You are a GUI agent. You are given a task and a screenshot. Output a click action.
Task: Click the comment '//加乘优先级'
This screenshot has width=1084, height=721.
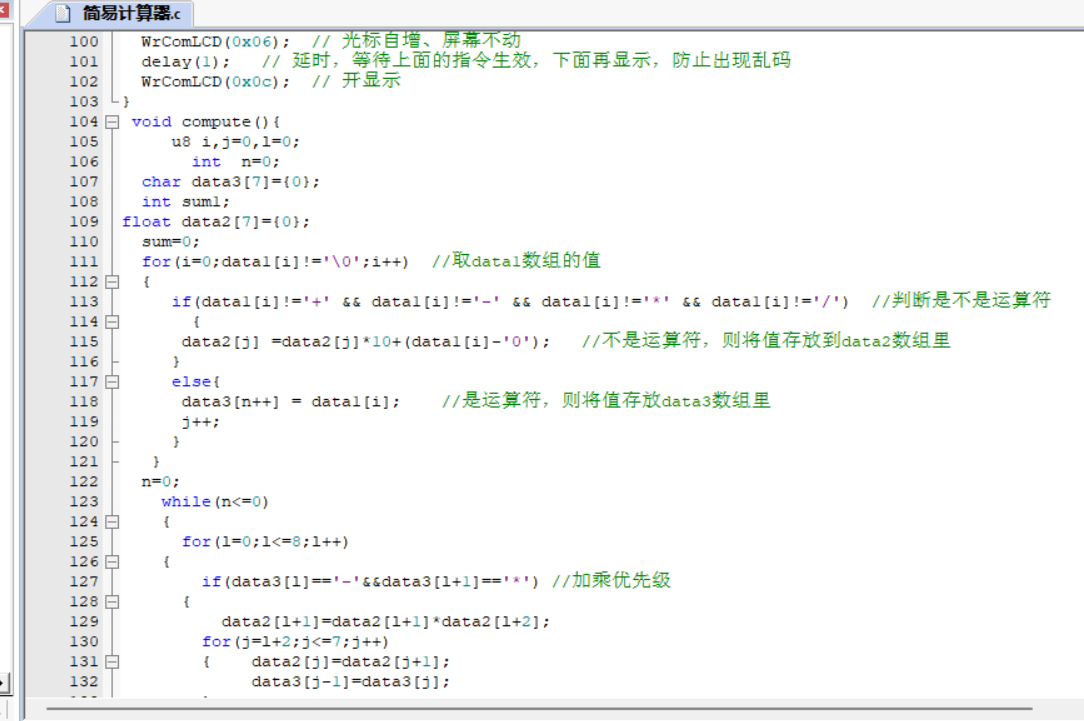611,581
